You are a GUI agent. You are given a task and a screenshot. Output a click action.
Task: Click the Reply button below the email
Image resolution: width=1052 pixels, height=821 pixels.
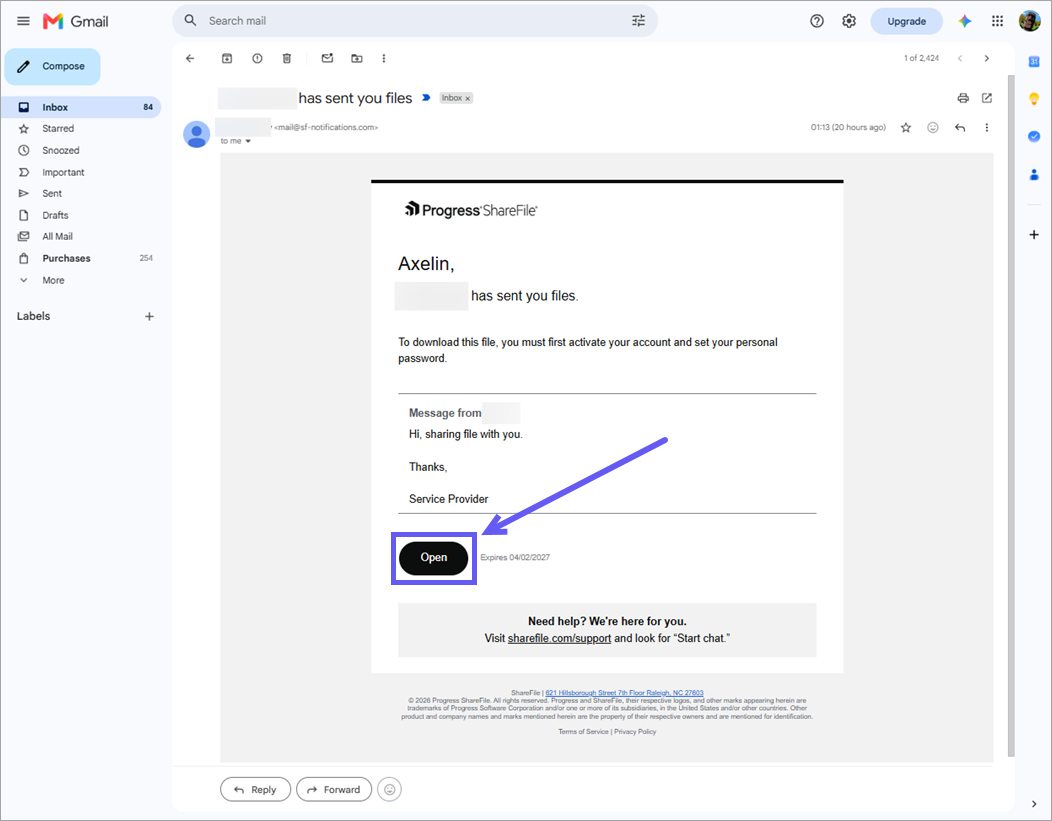click(x=255, y=789)
